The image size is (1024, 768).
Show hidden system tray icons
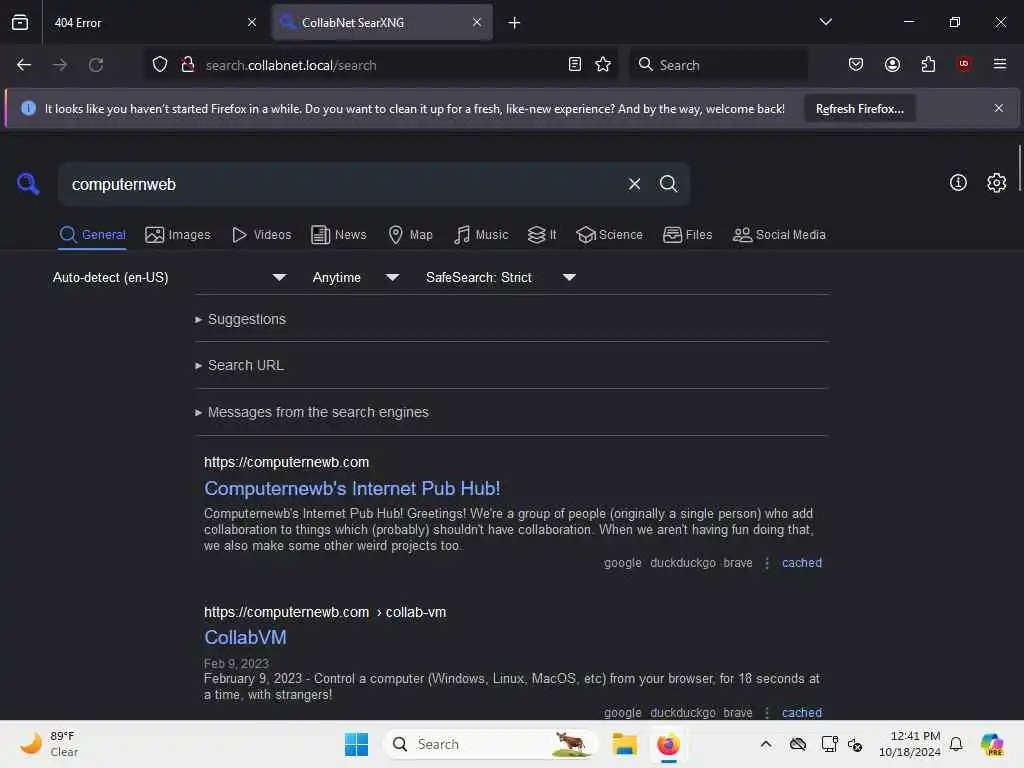pyautogui.click(x=766, y=744)
